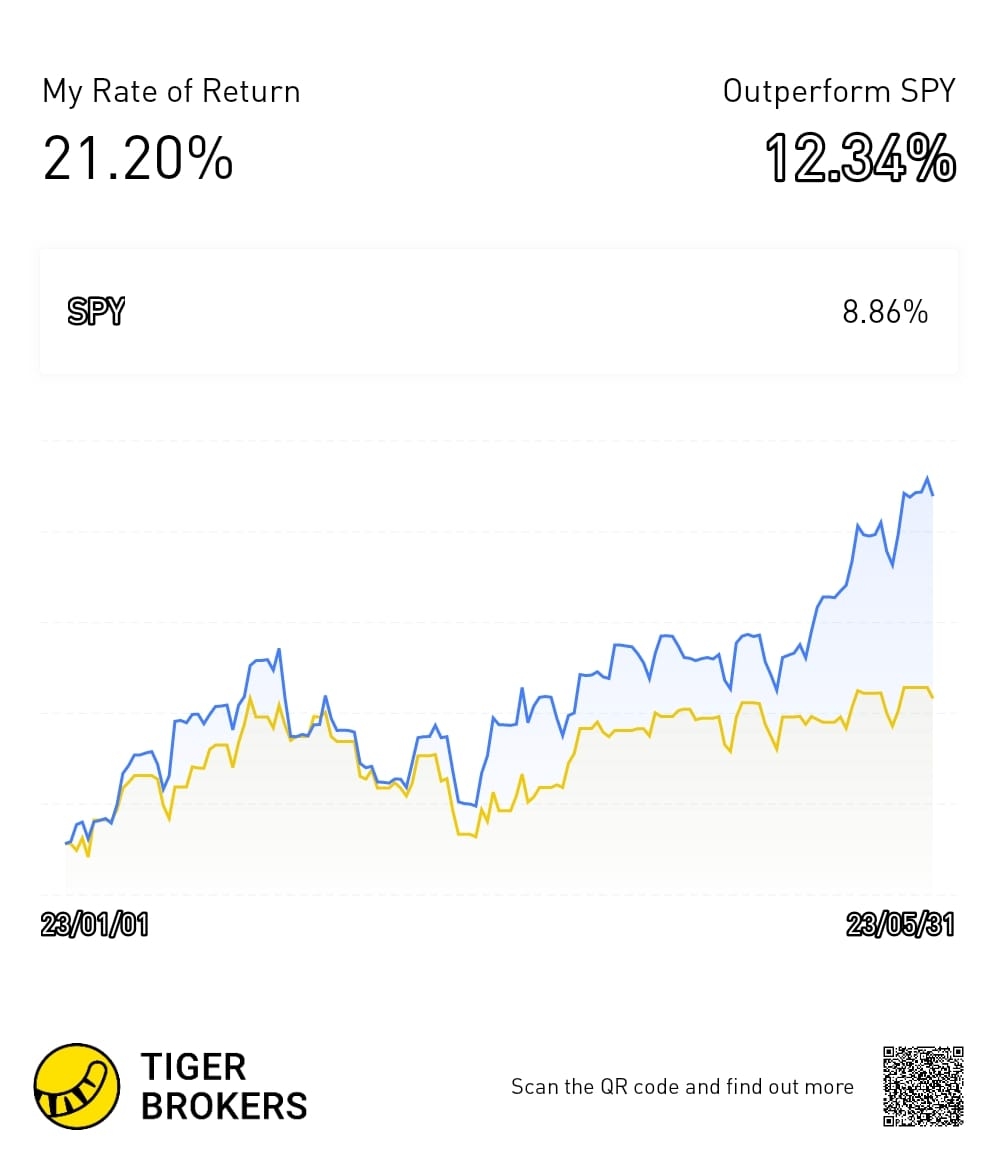Click the 'My Rate of Return' label
The image size is (998, 1163).
tap(171, 92)
